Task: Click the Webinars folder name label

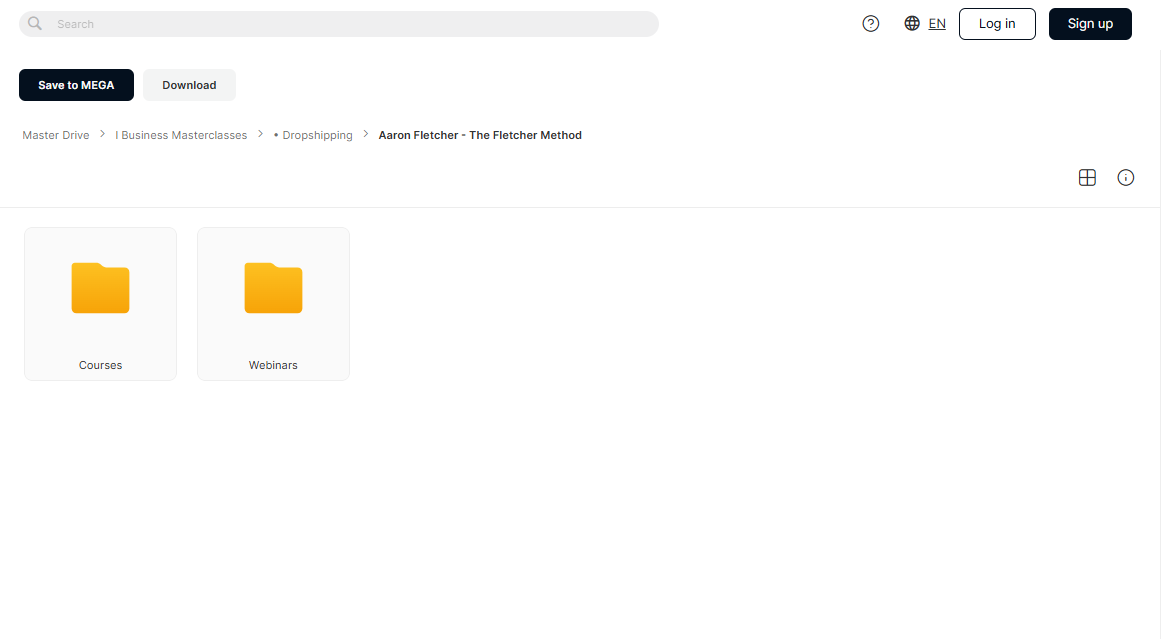Action: [x=273, y=365]
